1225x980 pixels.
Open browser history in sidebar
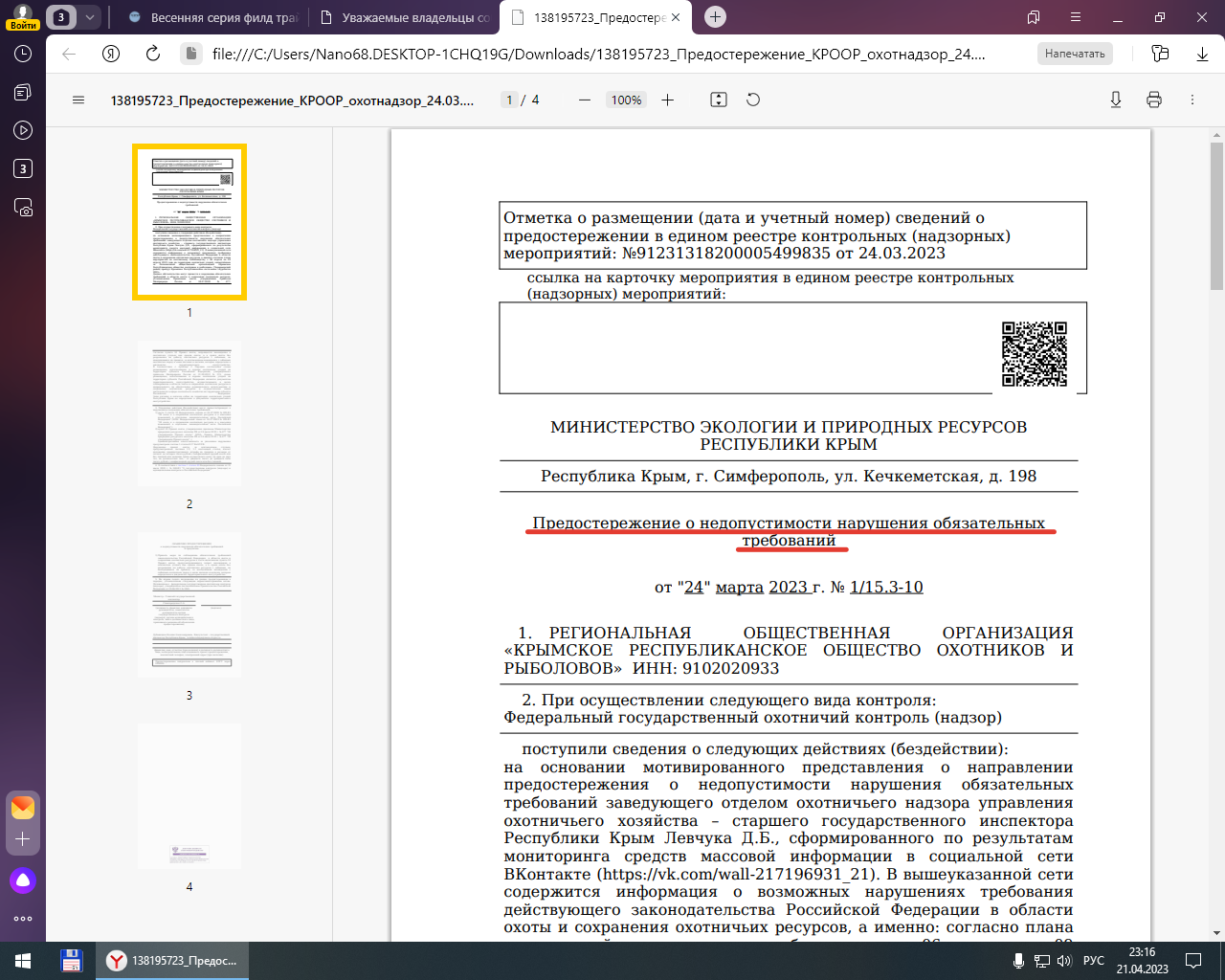[23, 54]
